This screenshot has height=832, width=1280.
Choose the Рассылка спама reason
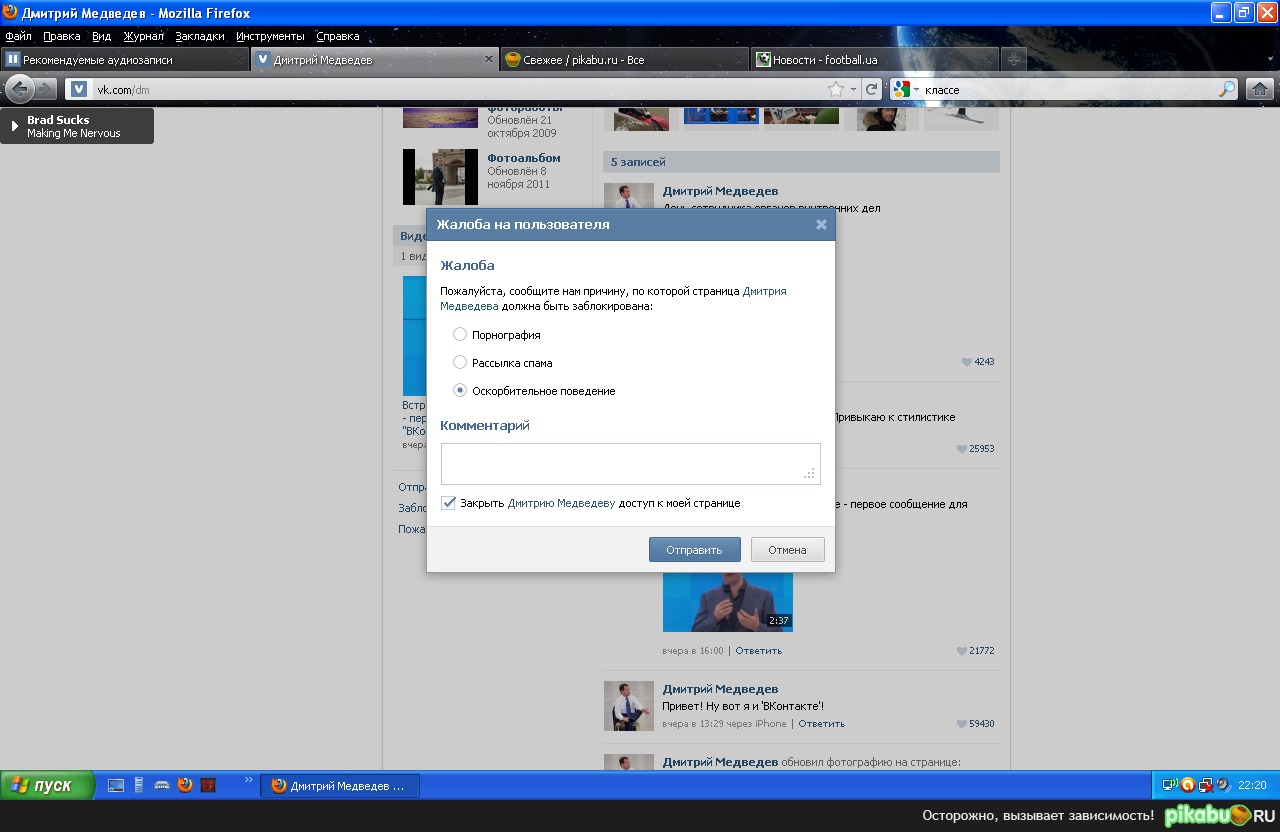pos(460,362)
